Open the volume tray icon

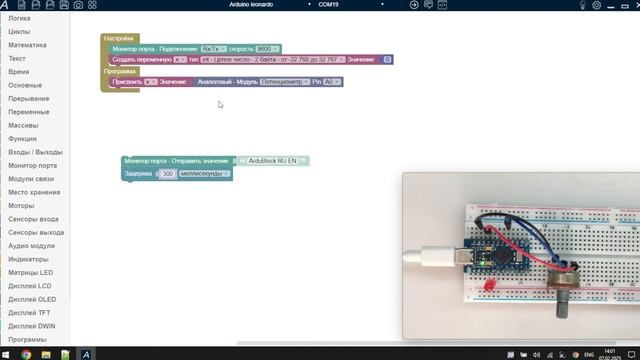coord(536,355)
